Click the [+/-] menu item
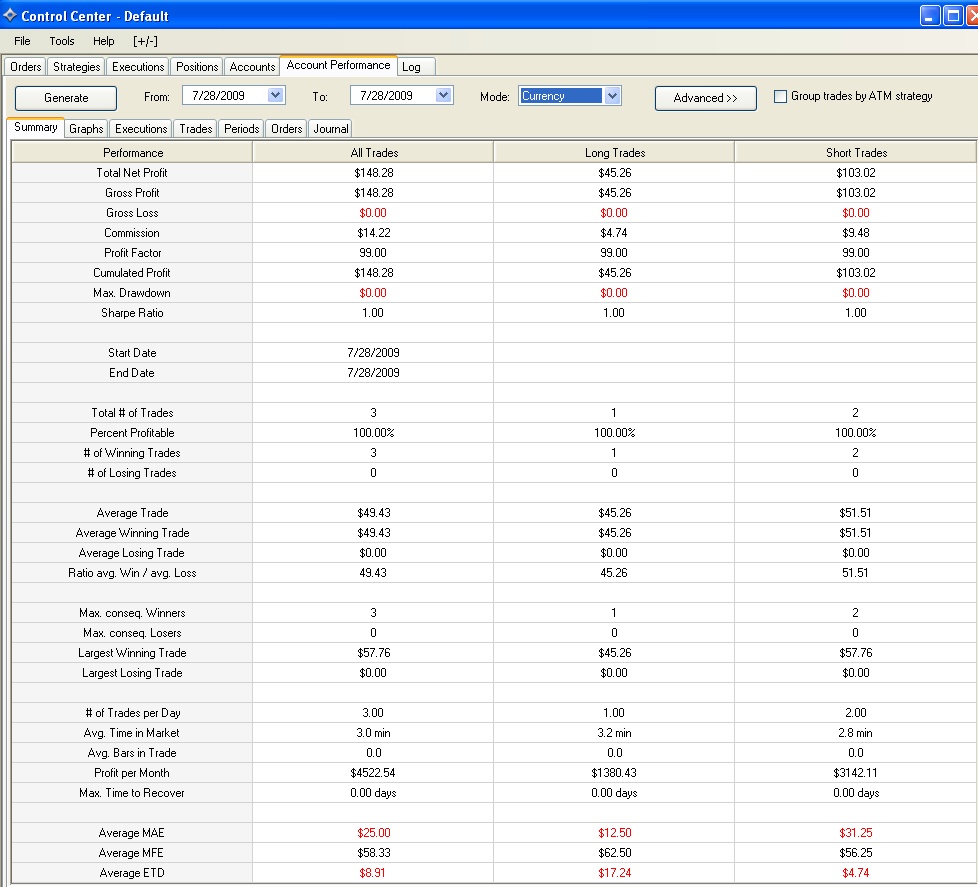The image size is (978, 887). 145,41
